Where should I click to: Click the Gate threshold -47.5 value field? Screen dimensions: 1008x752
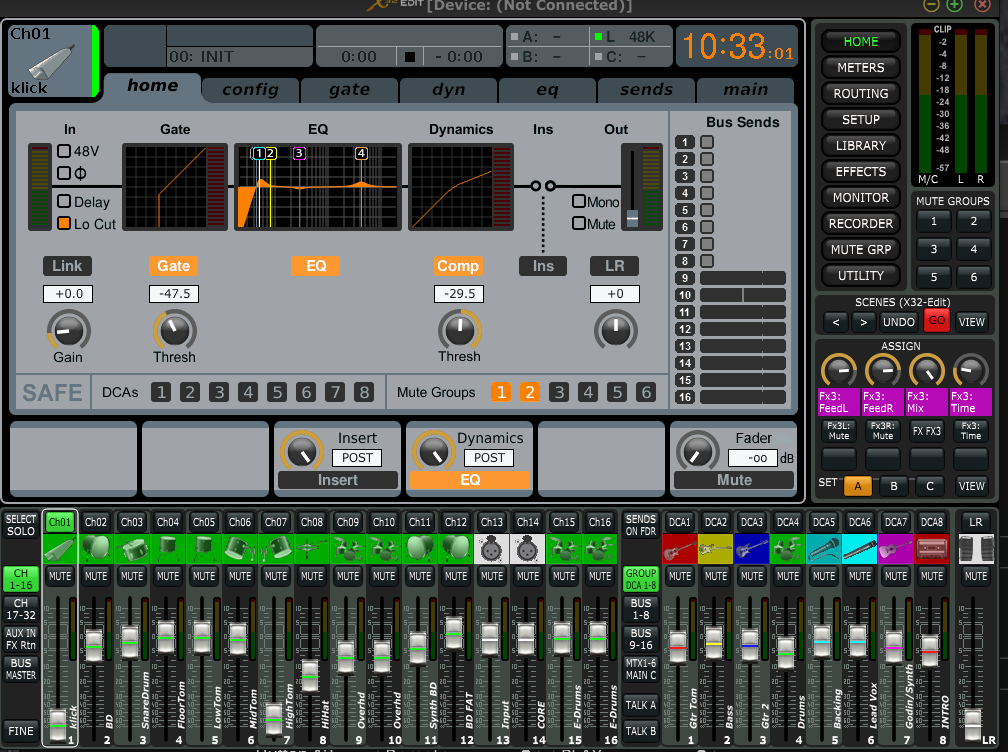tap(174, 294)
